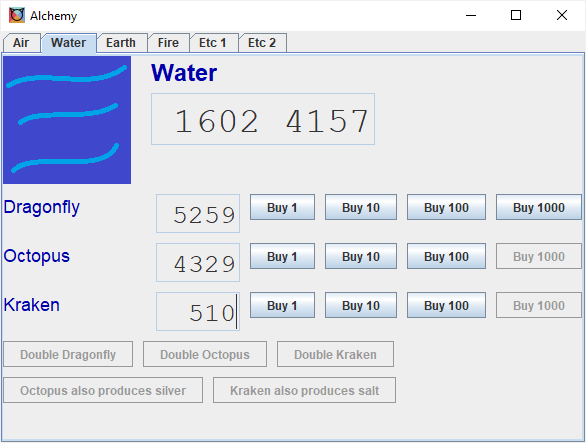Buy 10 Dragonfly
Screen dimensions: 586x443
click(x=361, y=207)
